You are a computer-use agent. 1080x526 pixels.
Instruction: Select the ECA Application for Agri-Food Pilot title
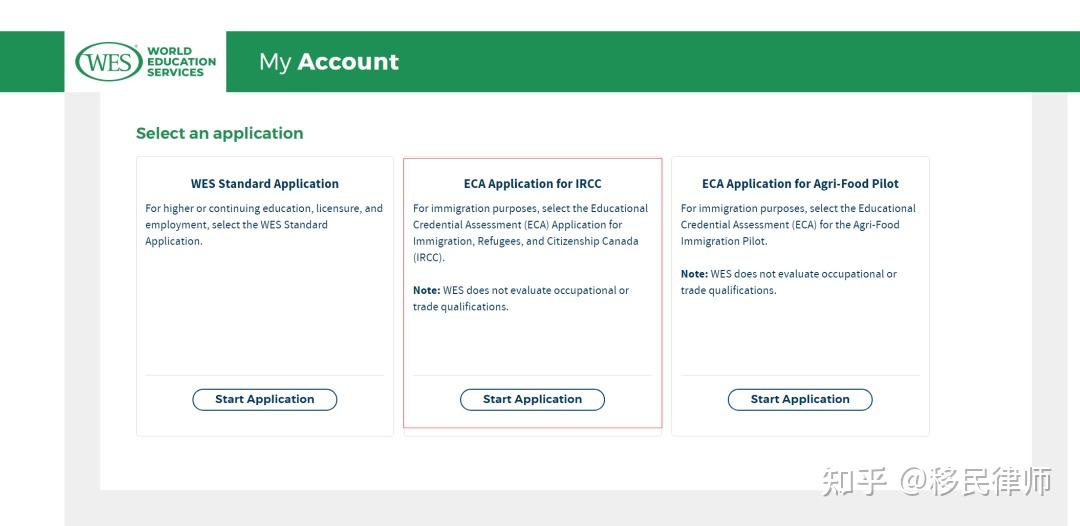point(800,184)
